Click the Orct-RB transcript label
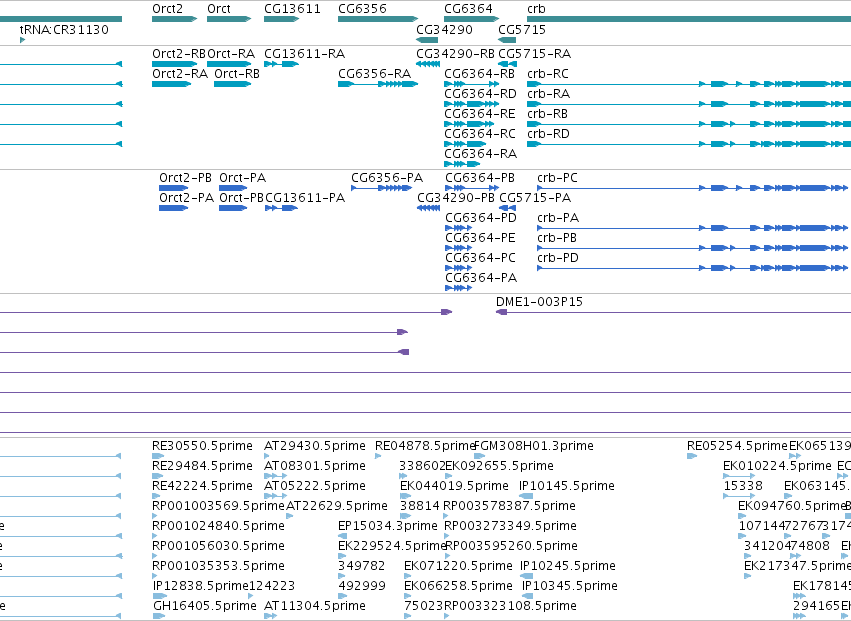The width and height of the screenshot is (851, 621). point(237,74)
